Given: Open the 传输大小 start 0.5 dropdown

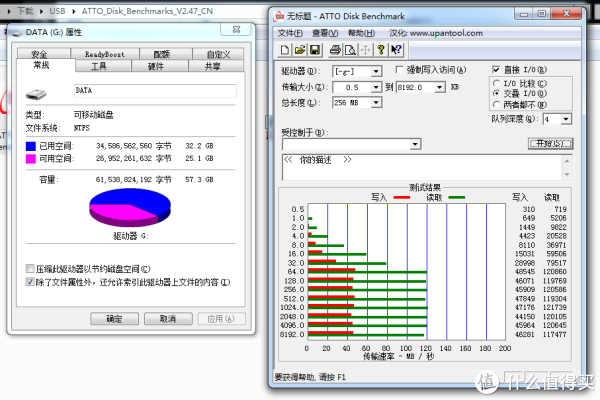Looking at the screenshot, I should [376, 87].
